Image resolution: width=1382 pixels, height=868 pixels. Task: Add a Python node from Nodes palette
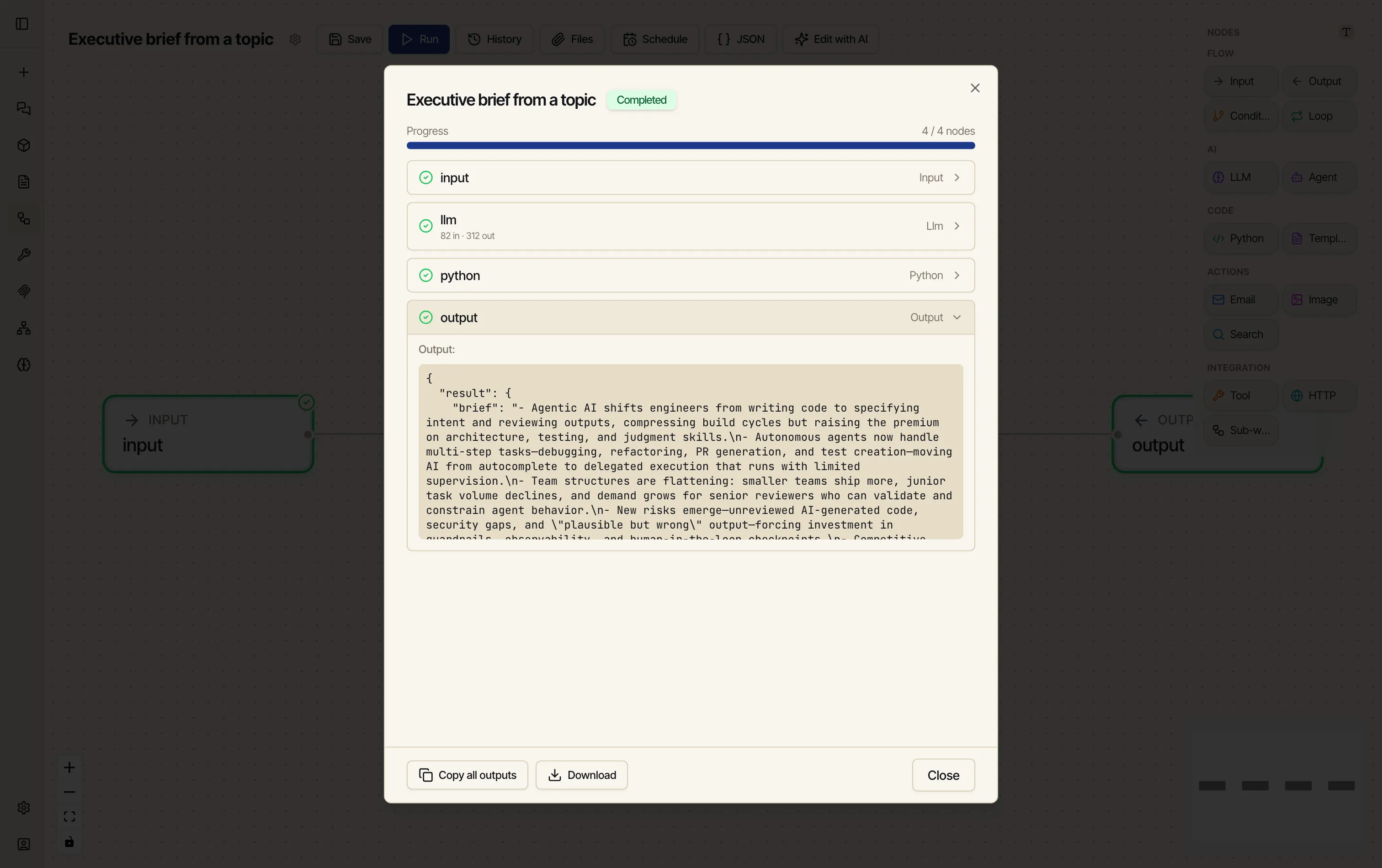[x=1241, y=238]
